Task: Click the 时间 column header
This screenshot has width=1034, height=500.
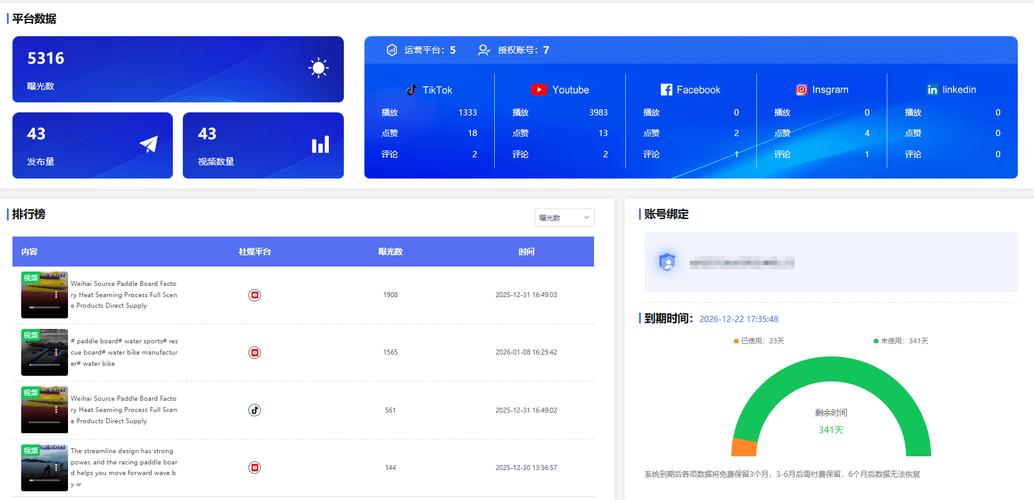Action: coord(526,252)
